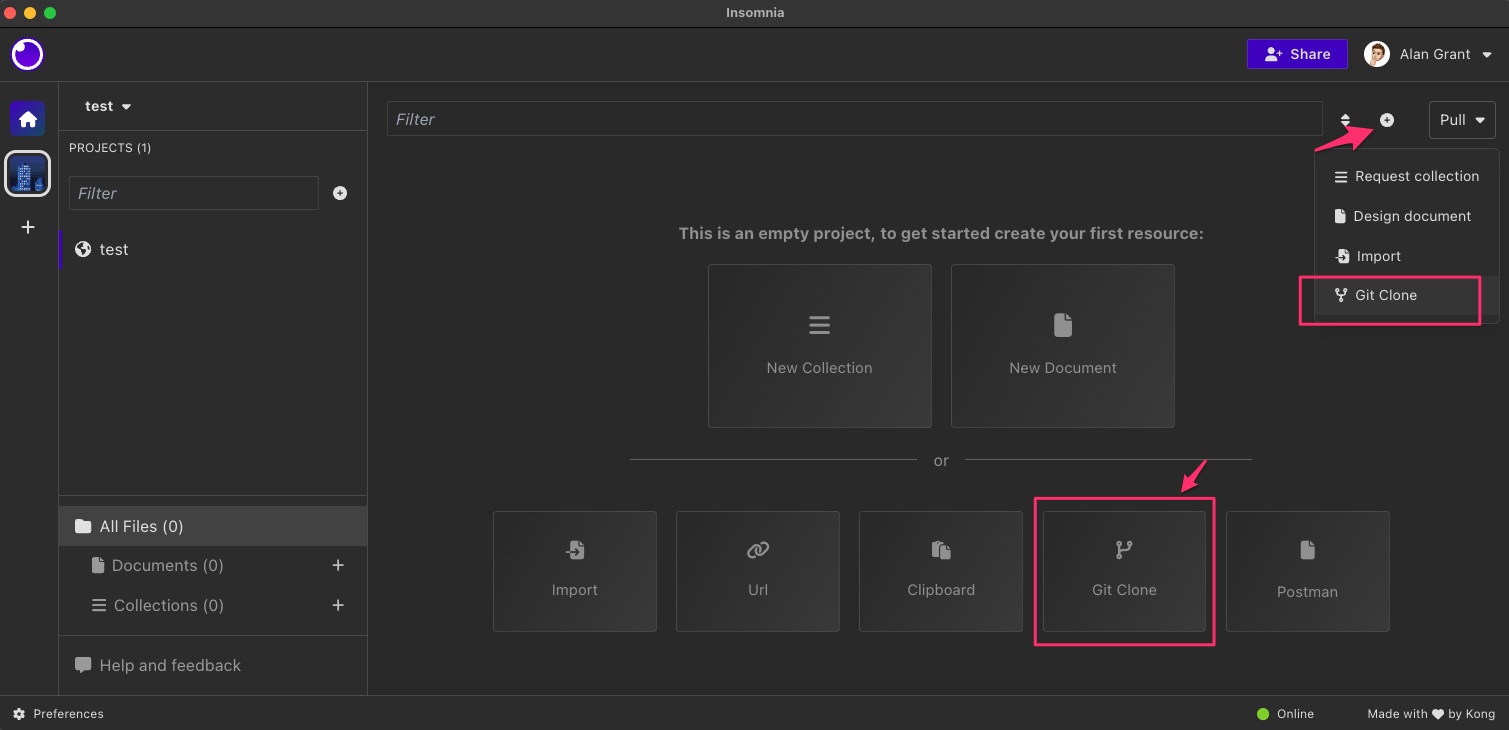Image resolution: width=1509 pixels, height=730 pixels.
Task: Select the test project row
Action: coord(213,249)
